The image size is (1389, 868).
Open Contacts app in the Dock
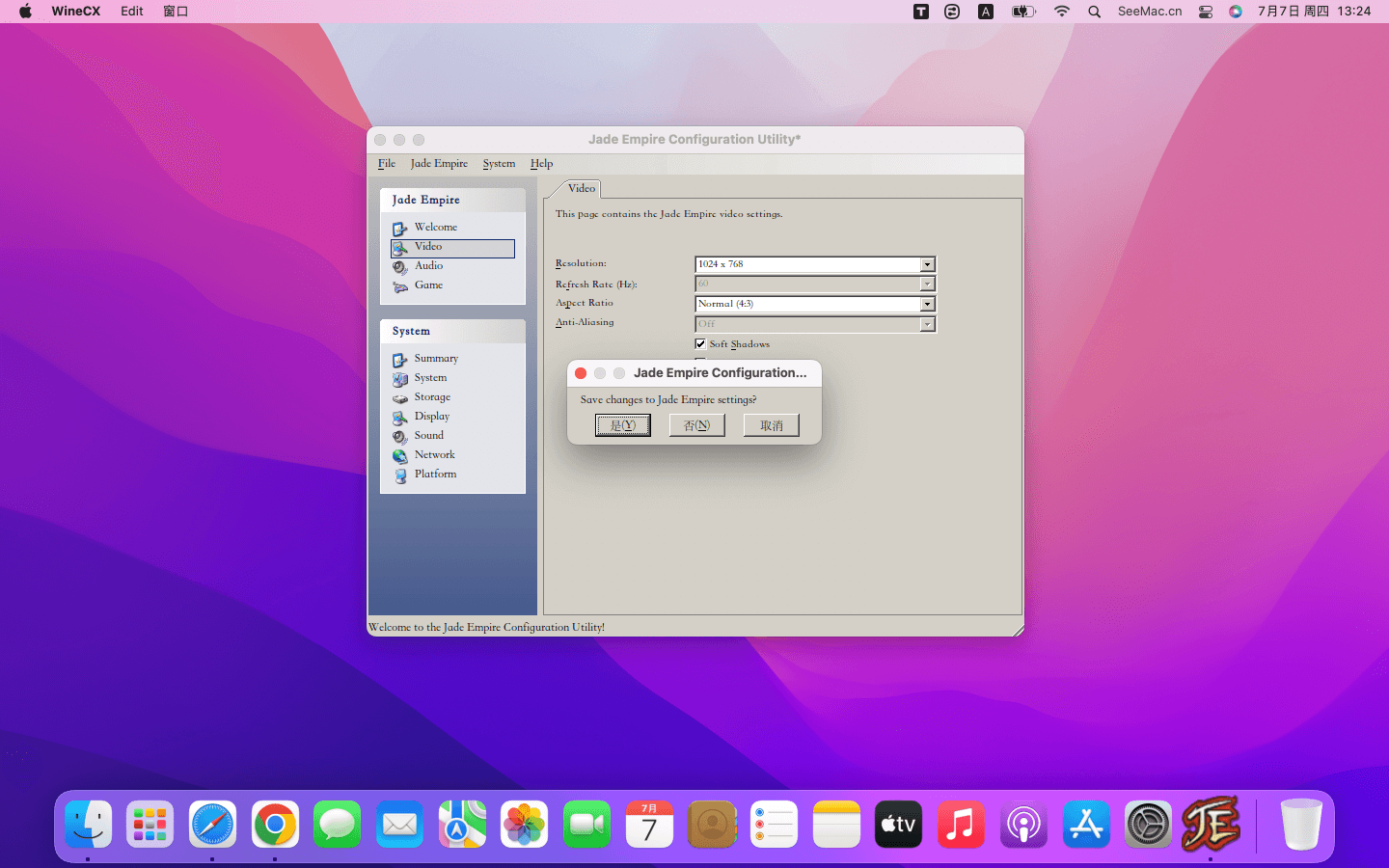[712, 825]
